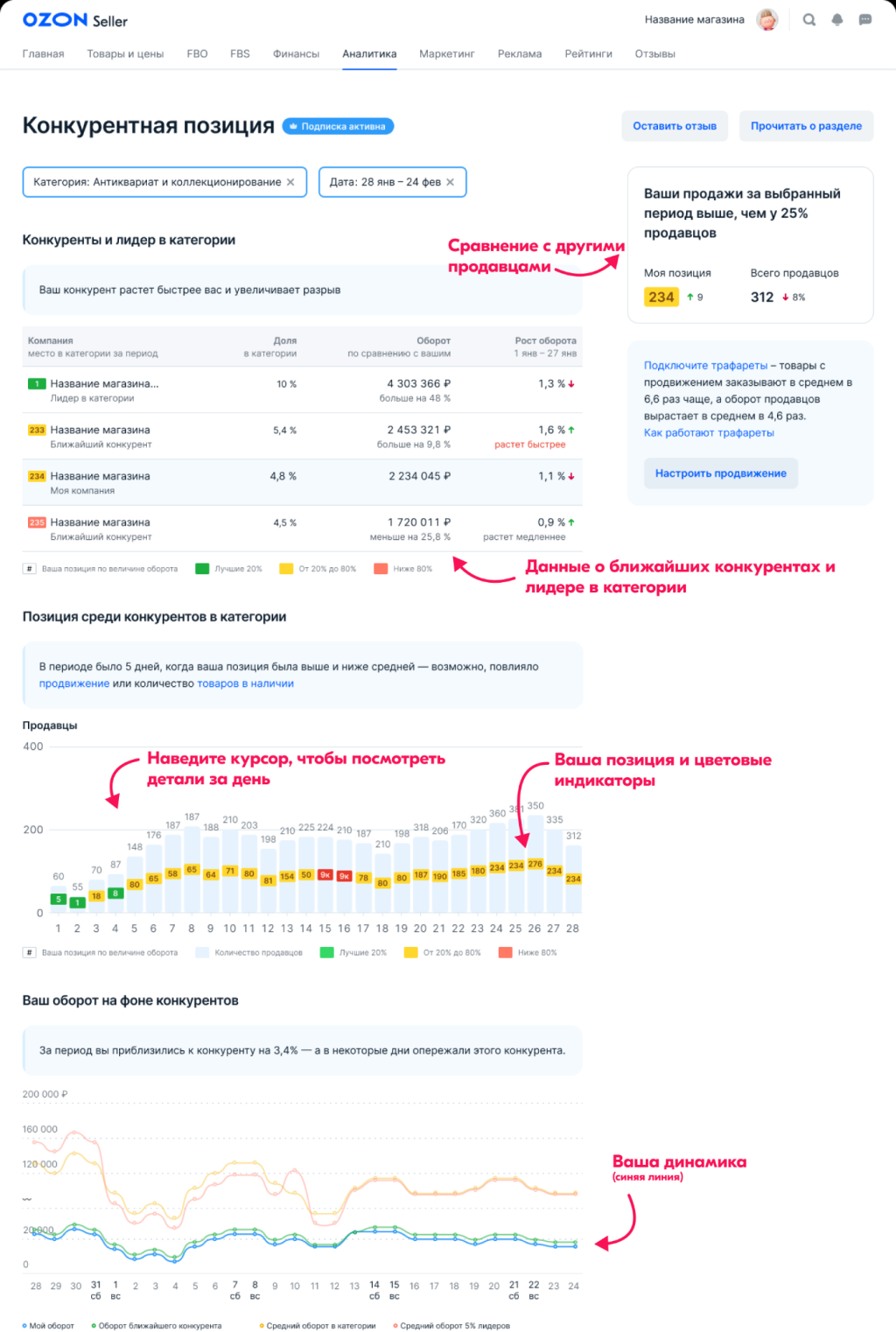896x1332 pixels.
Task: Click the store profile avatar
Action: pos(767,20)
